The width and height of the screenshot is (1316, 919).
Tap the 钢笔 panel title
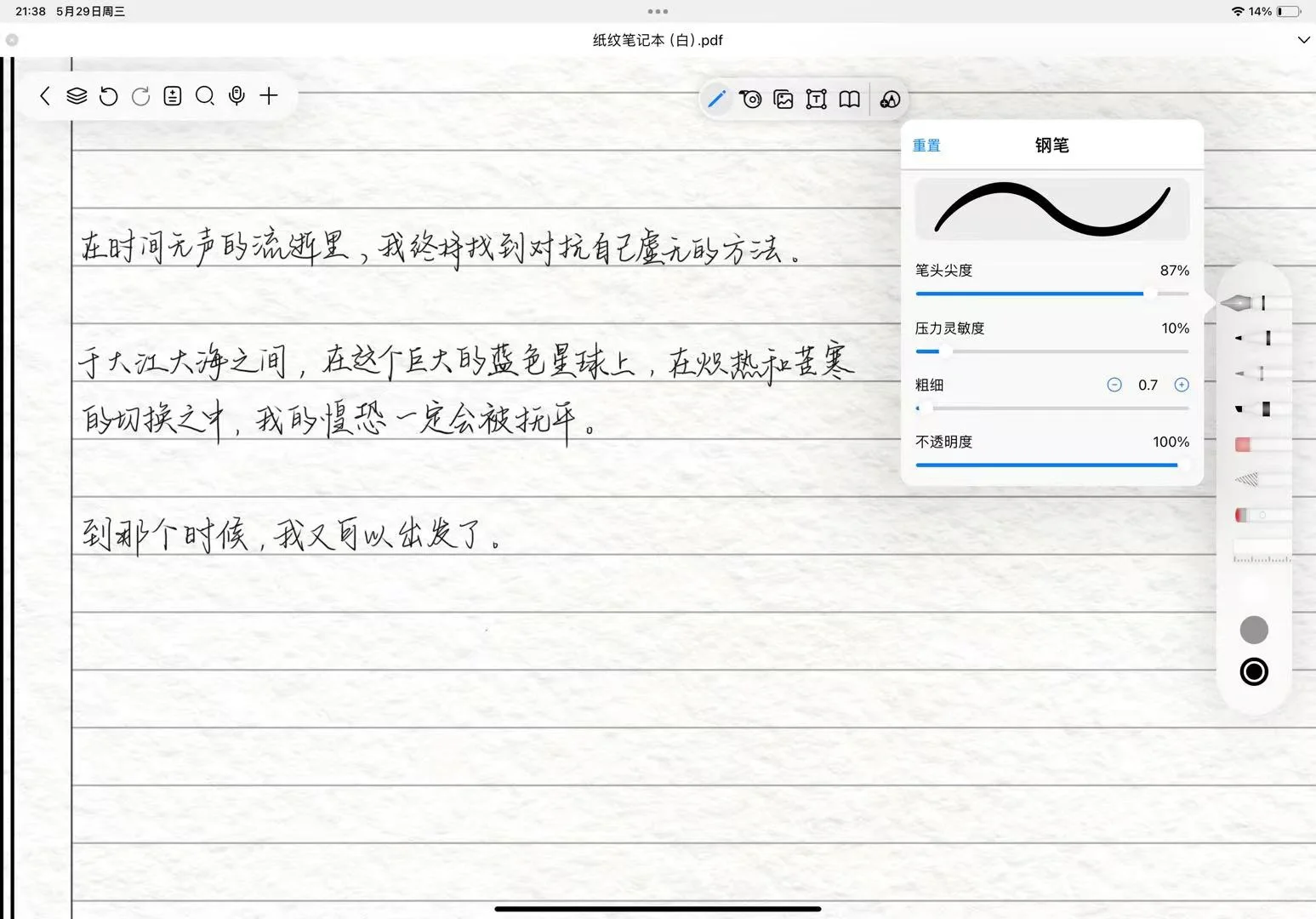(1052, 146)
